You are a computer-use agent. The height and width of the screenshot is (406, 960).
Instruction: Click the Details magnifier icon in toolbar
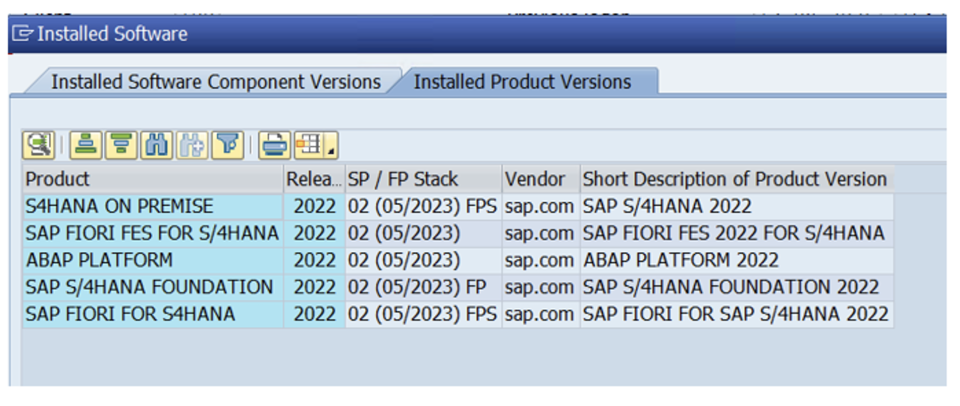click(39, 145)
